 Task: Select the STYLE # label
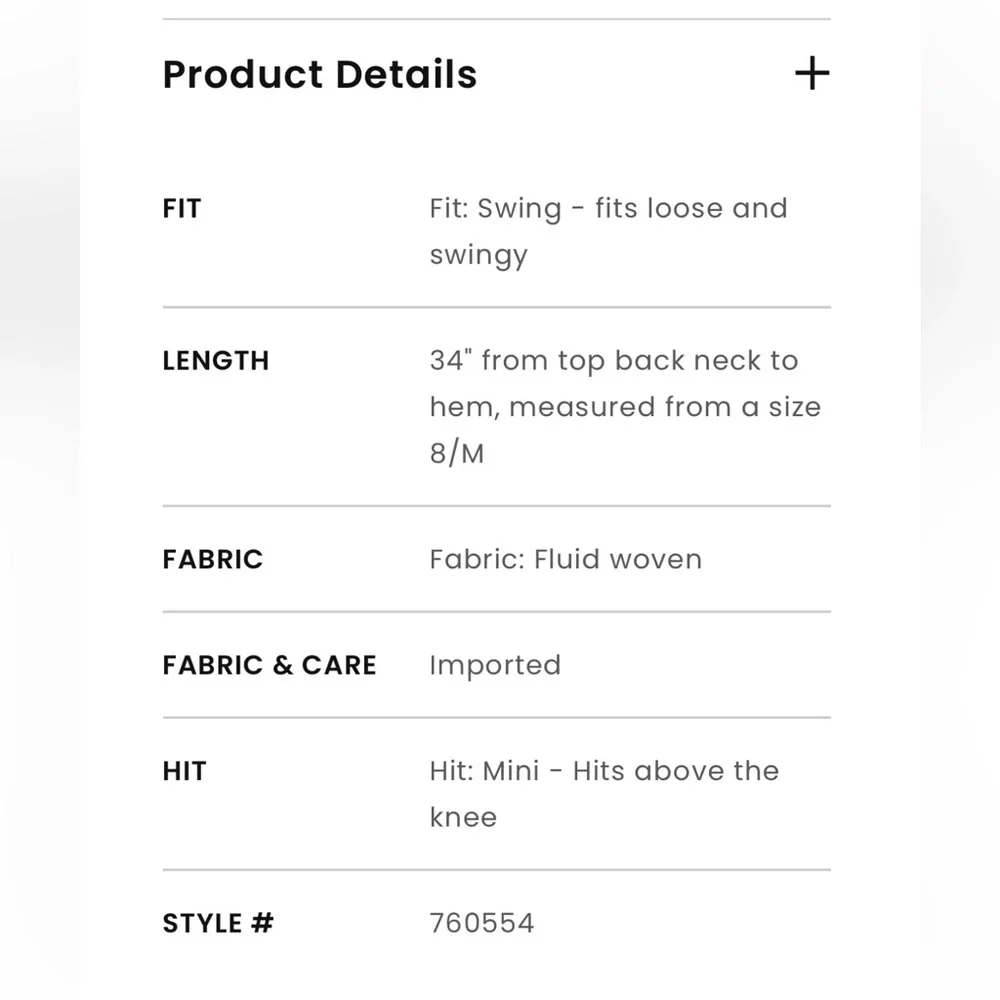[x=218, y=923]
